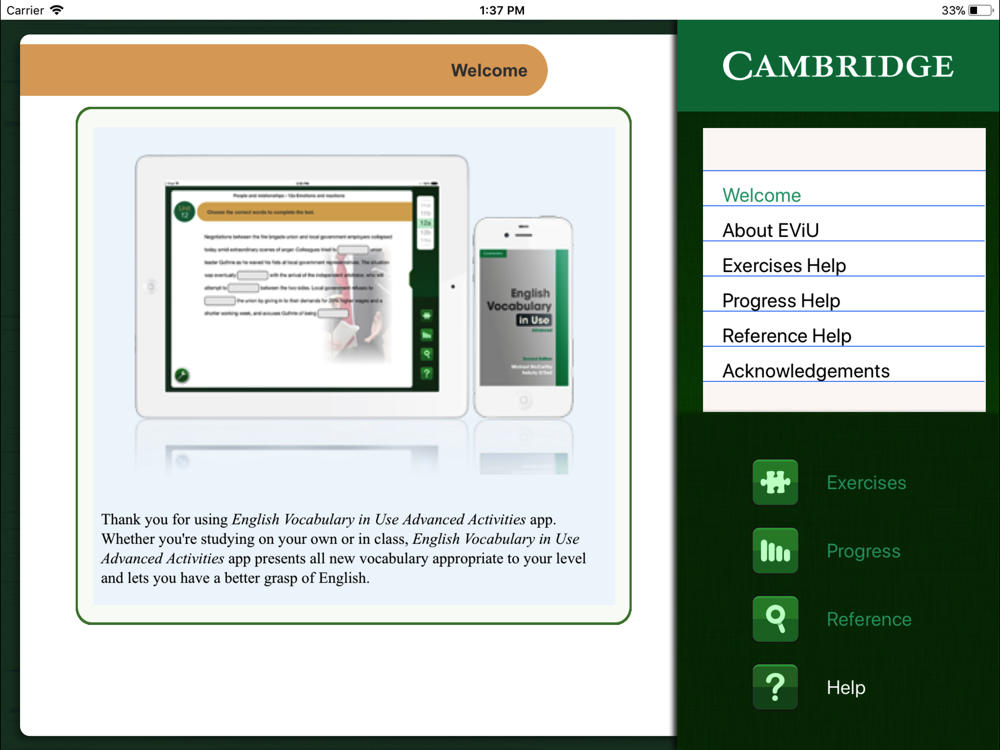This screenshot has height=750, width=1000.
Task: Tap the Reference label in the sidebar
Action: [x=869, y=619]
